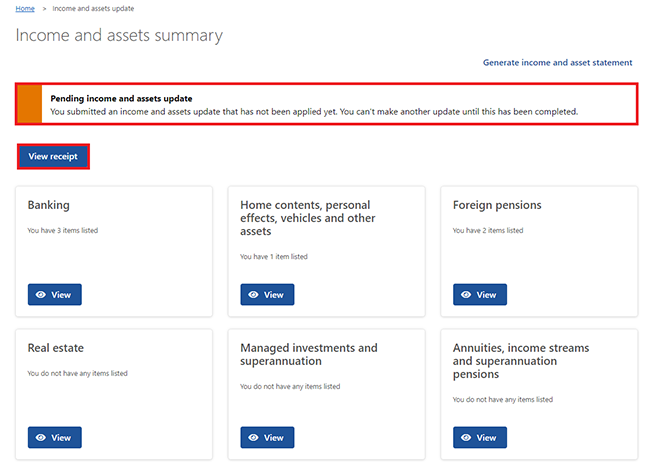Click Managed investments and superannuation heading

point(308,354)
